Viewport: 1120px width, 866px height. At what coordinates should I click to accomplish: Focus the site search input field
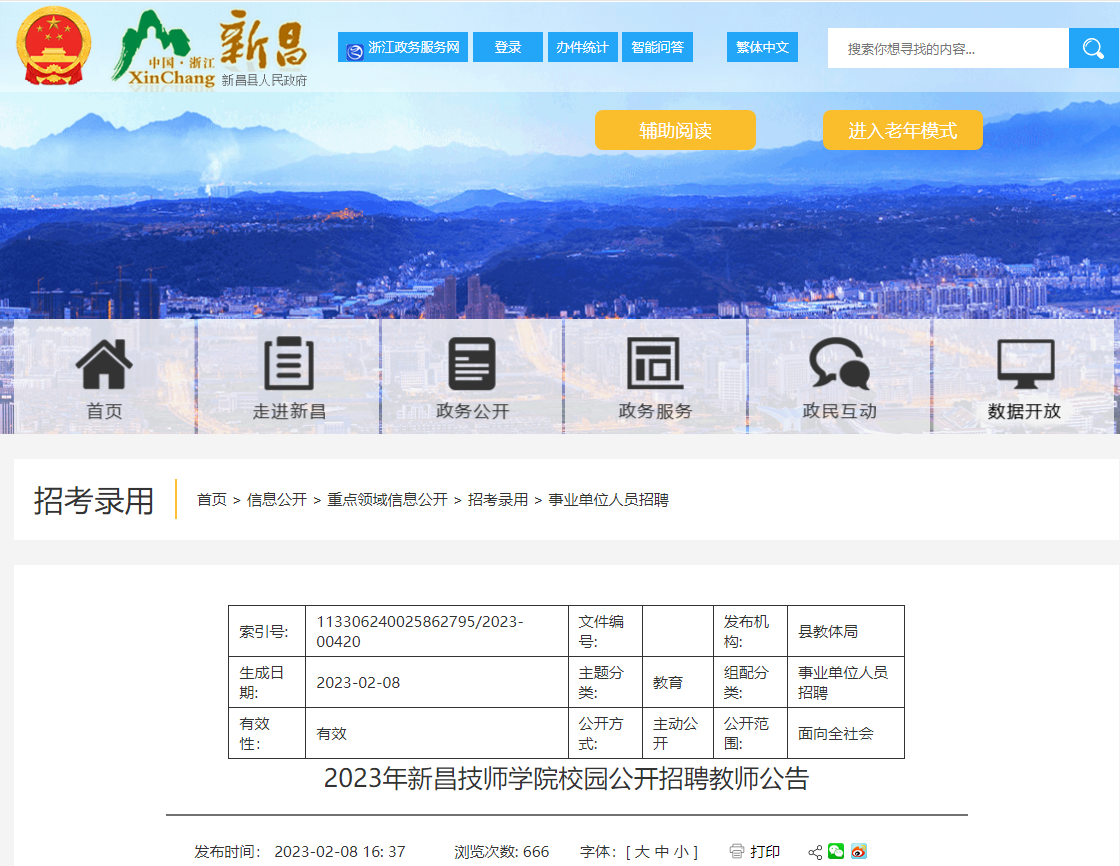coord(948,49)
